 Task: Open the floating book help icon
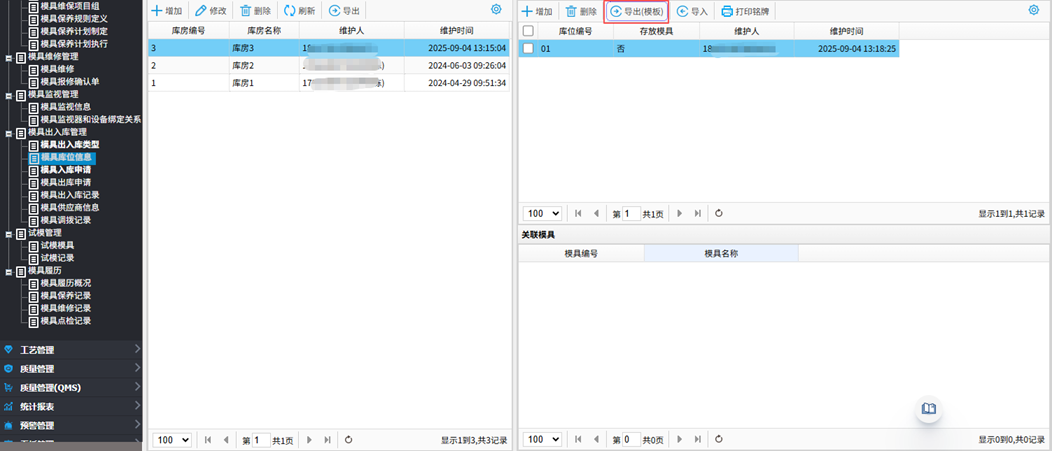(x=929, y=409)
